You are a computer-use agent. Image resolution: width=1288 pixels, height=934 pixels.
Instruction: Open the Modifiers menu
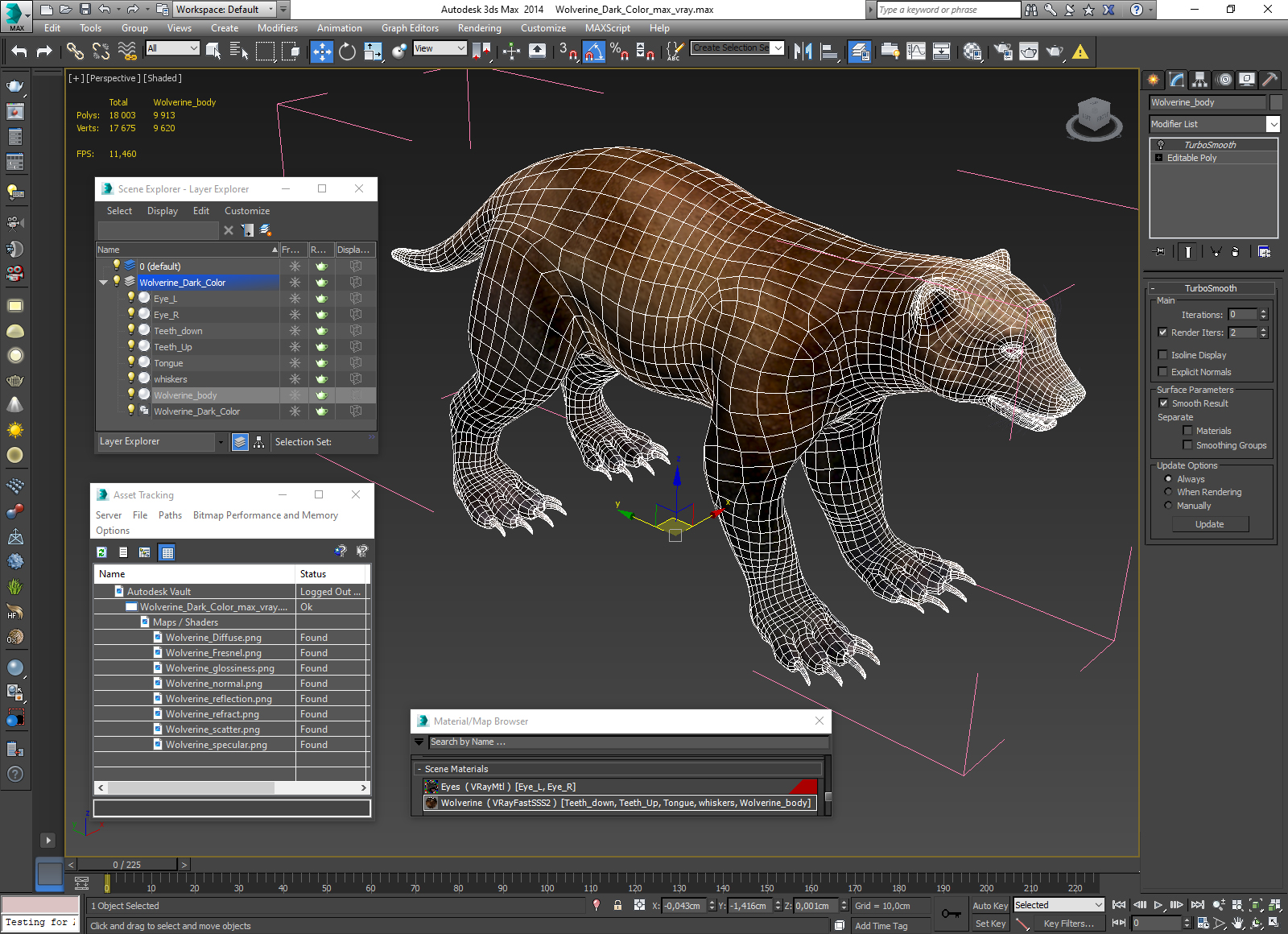[277, 28]
